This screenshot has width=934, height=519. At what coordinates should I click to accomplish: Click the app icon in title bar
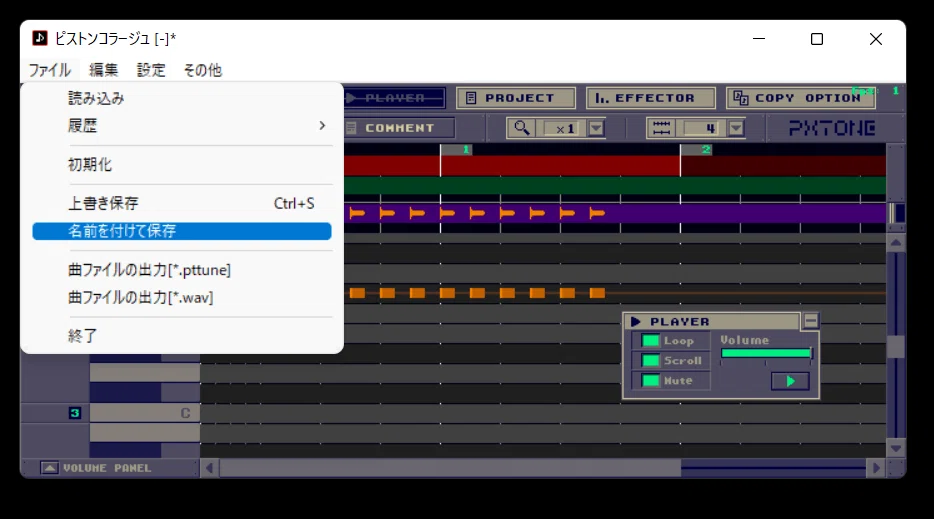coord(40,38)
